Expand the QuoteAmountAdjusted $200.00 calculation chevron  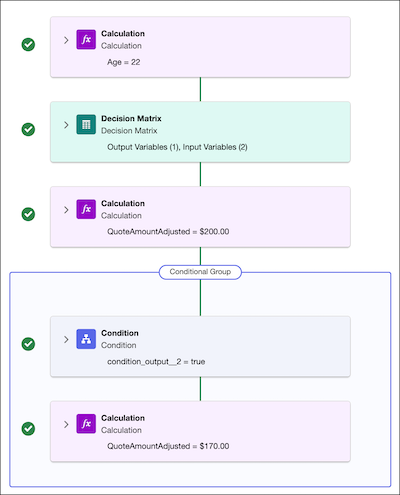(66, 210)
